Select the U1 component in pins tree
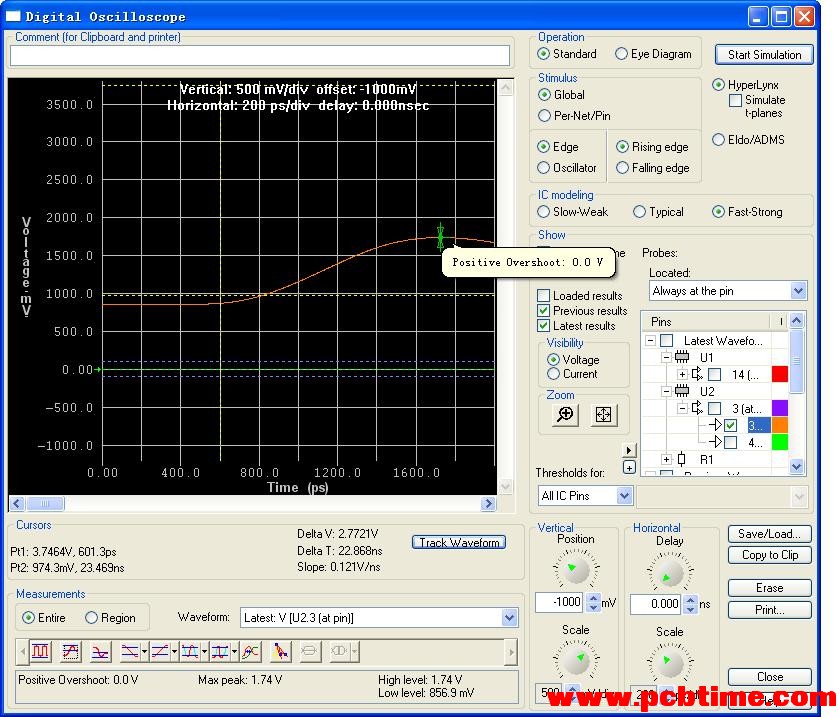 point(706,357)
